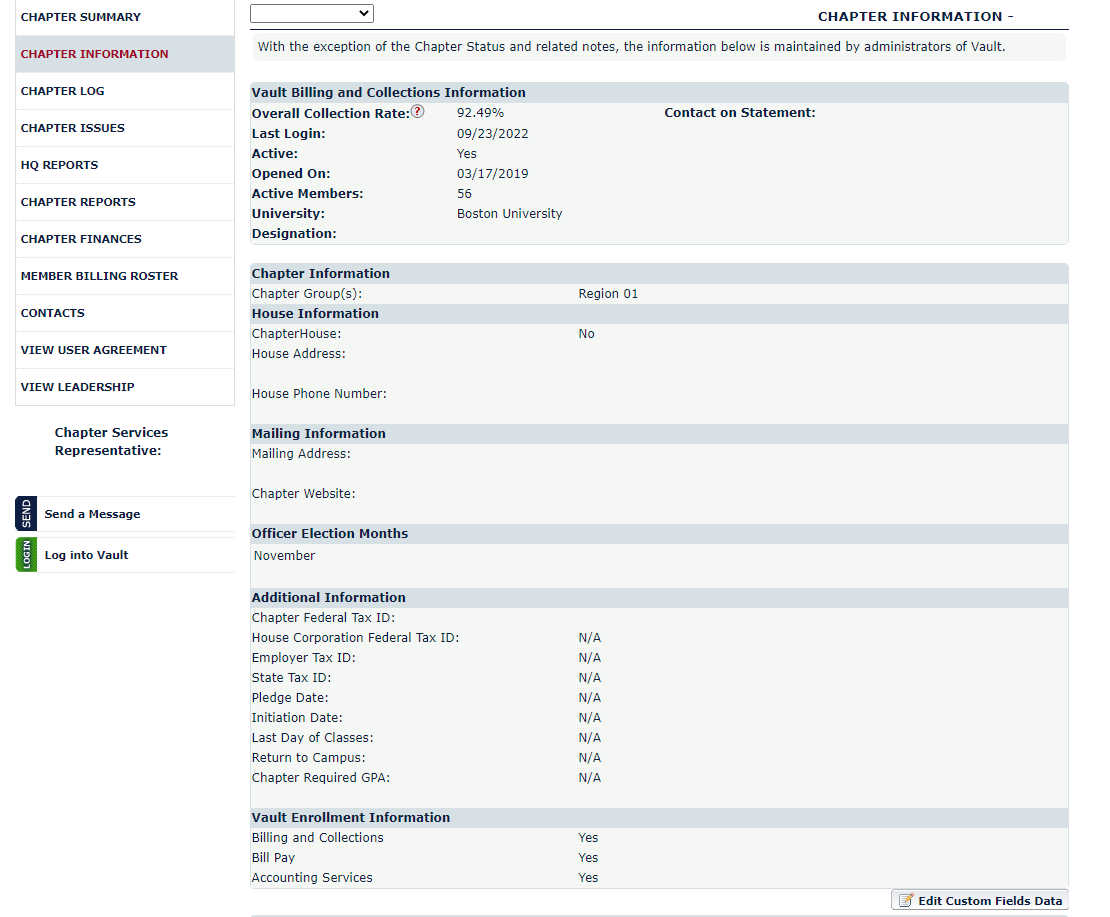Click the Mailing Information header

pyautogui.click(x=319, y=433)
